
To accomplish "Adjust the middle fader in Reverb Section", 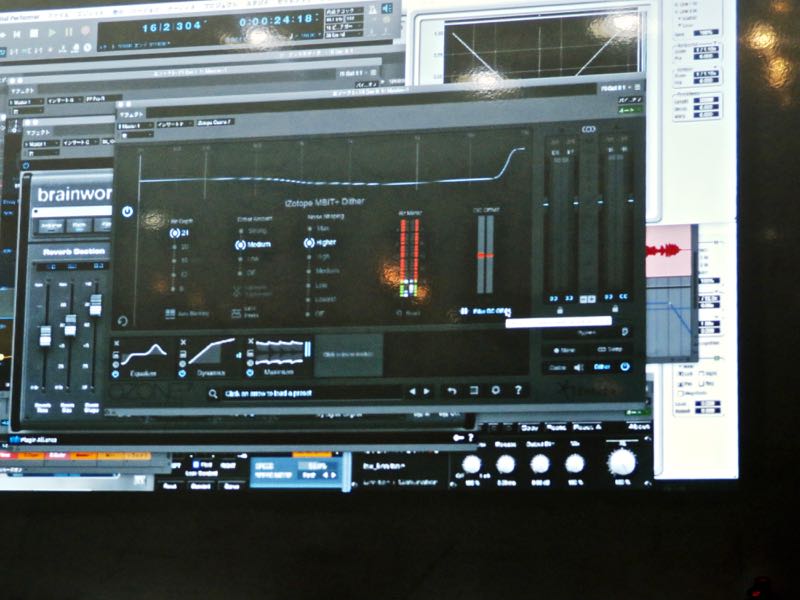I will tap(70, 324).
